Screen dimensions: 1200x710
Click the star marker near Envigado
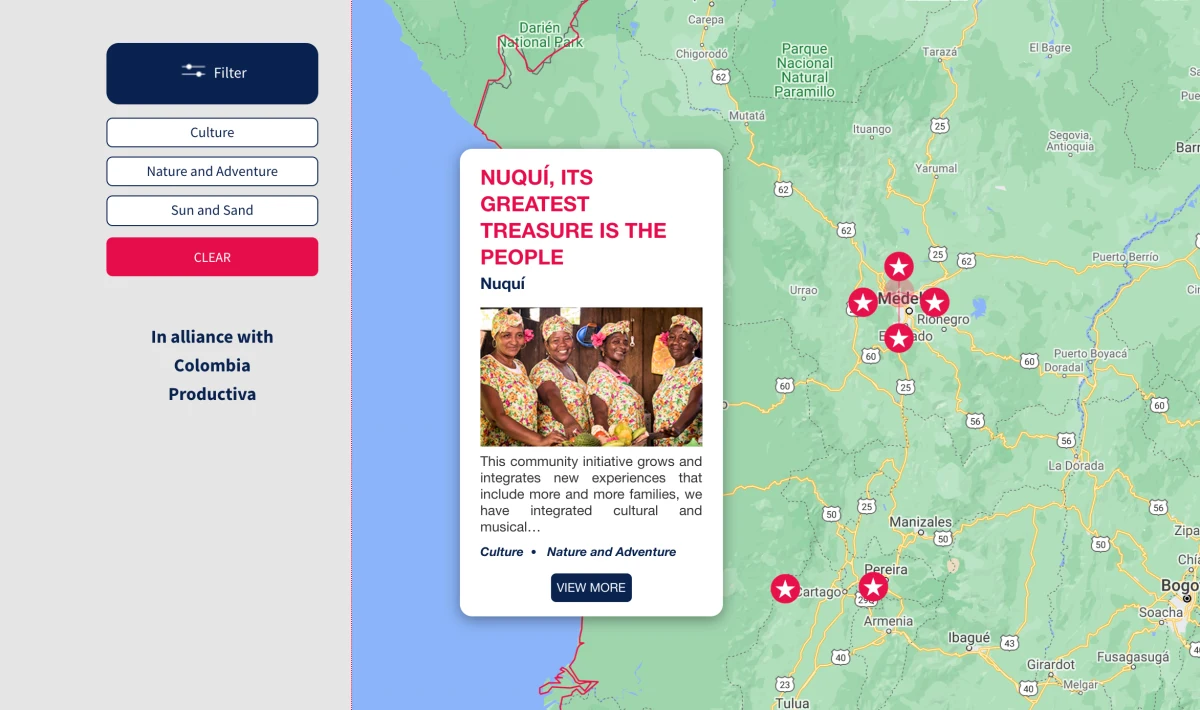click(898, 338)
